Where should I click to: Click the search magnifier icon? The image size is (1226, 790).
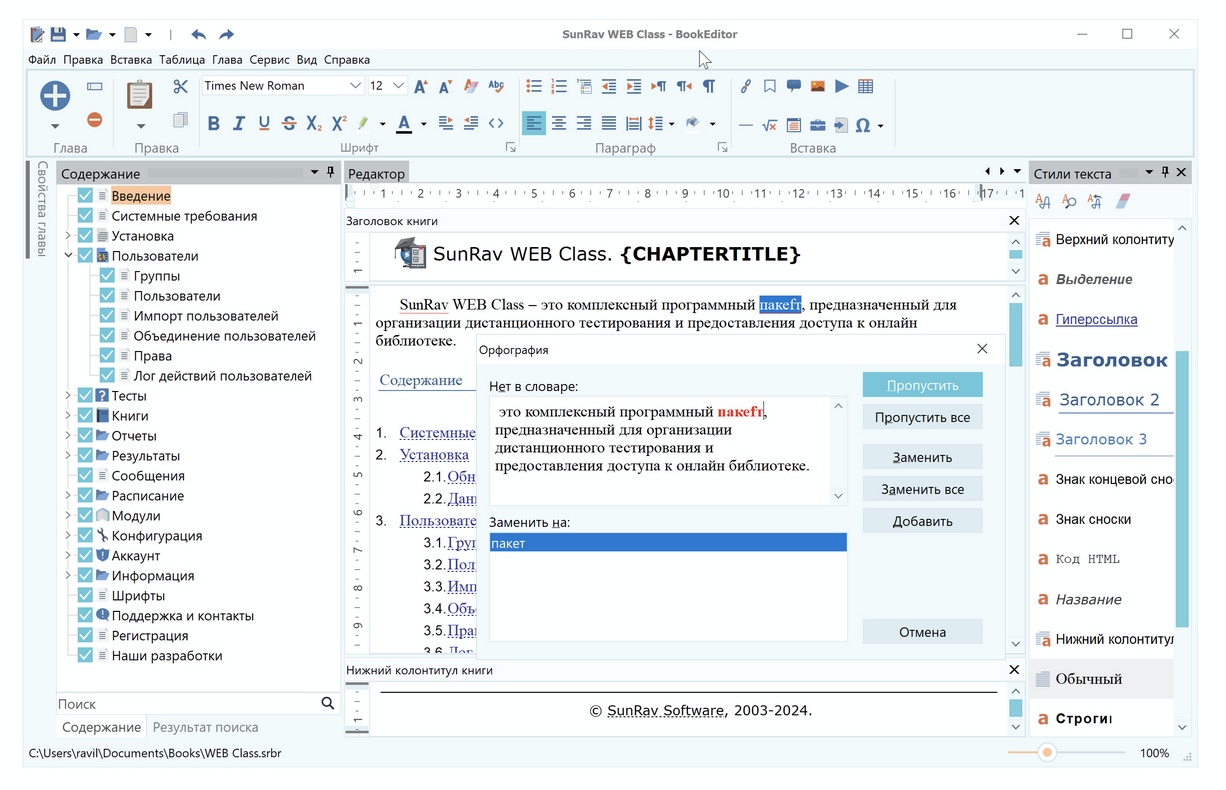[x=328, y=704]
